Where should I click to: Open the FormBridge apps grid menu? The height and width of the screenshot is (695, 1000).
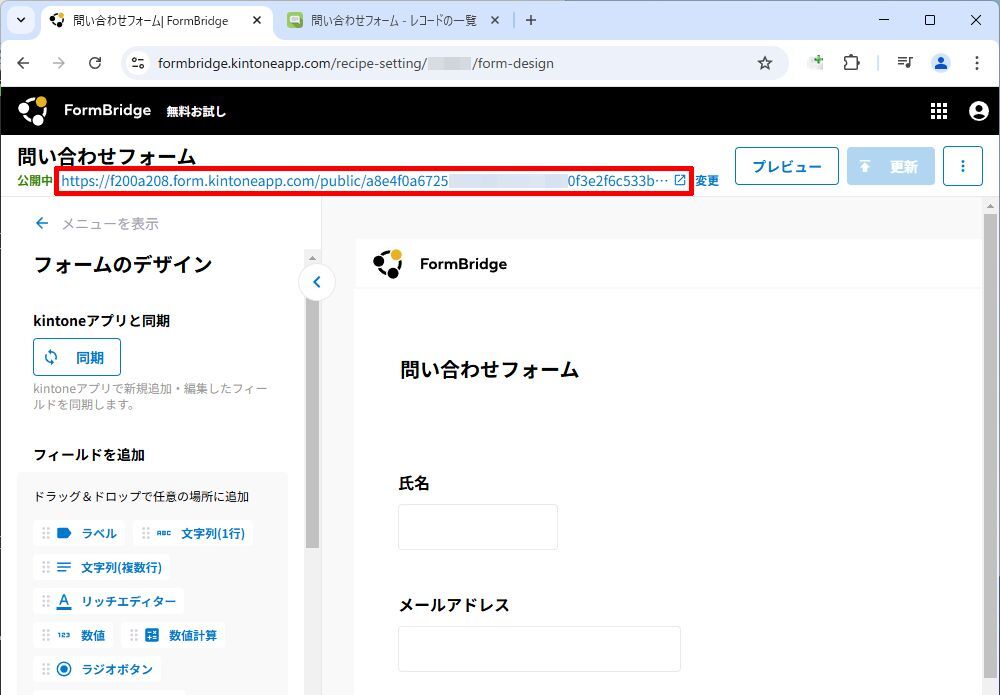(x=939, y=111)
